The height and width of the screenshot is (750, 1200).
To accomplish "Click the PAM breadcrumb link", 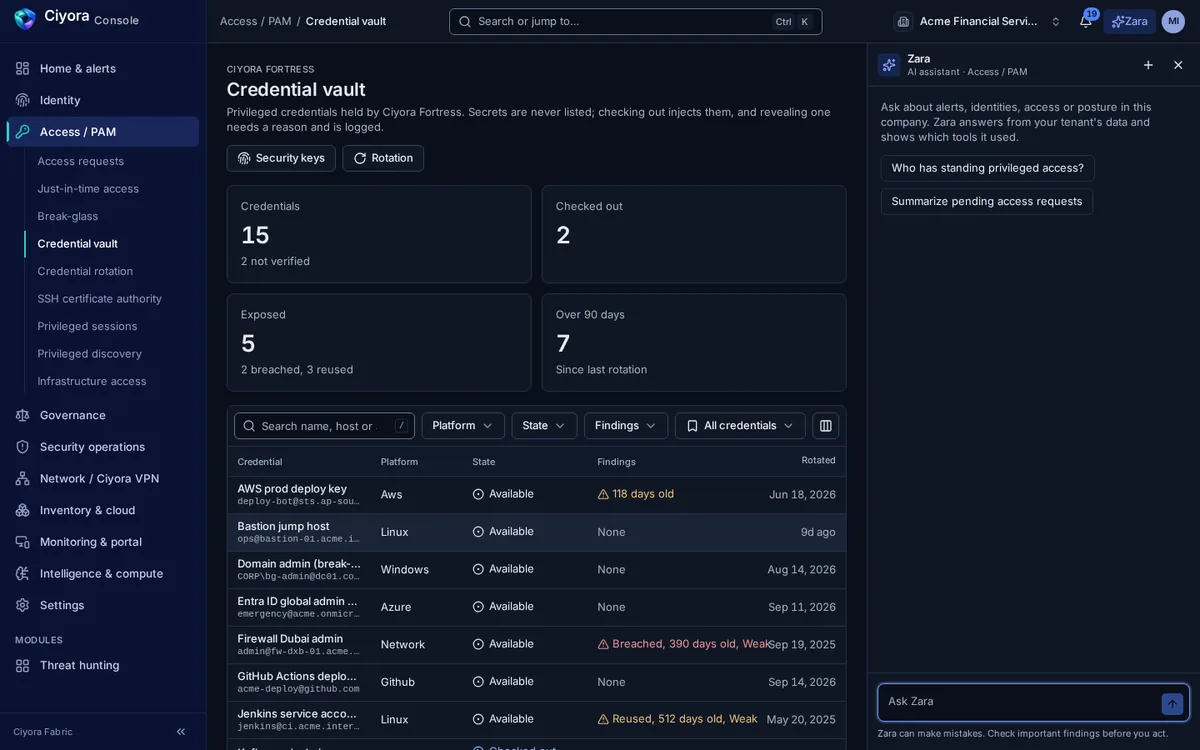I will (280, 21).
